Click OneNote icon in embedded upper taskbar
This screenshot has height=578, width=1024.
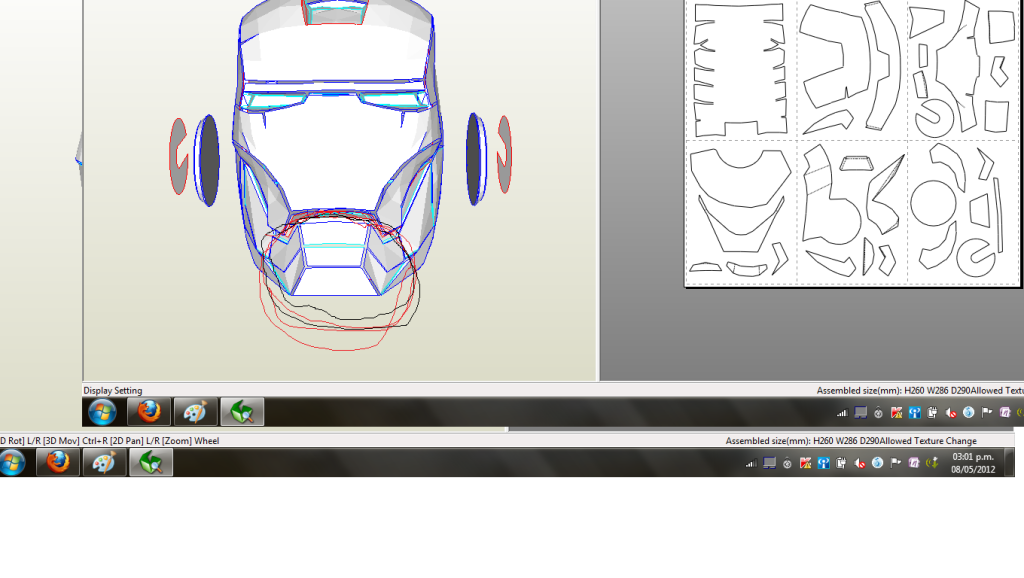point(1005,413)
